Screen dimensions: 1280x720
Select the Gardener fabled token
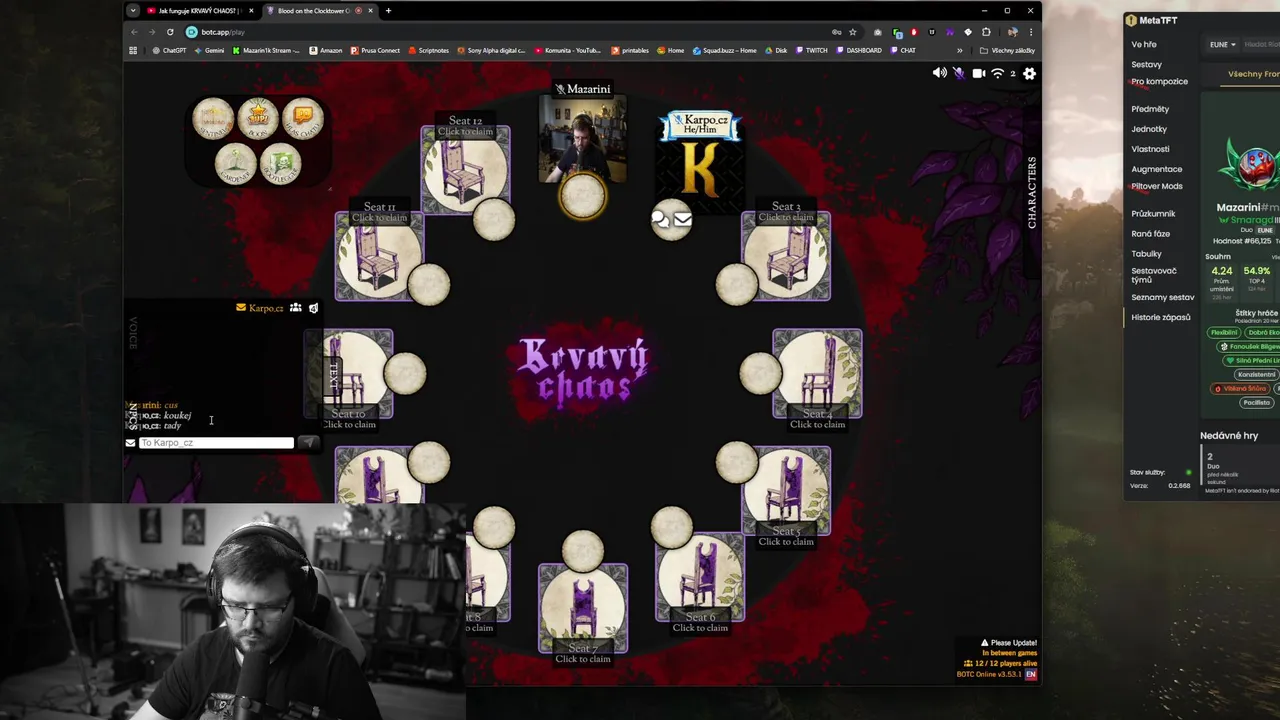click(236, 164)
